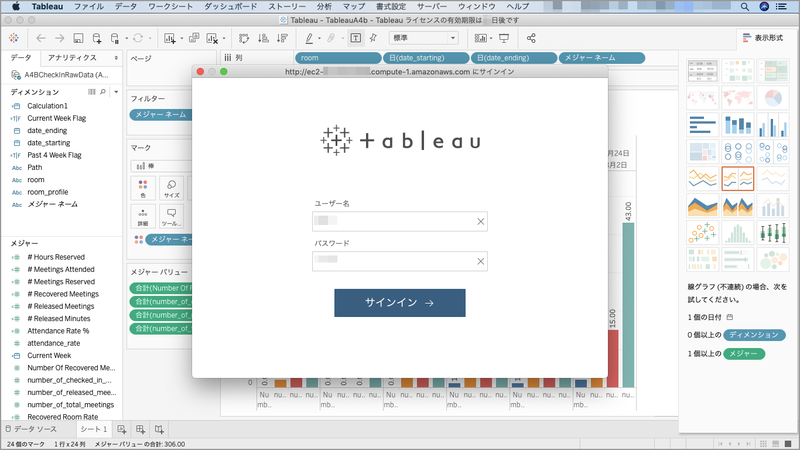Select the area chart continuous thumbnail

tap(703, 206)
